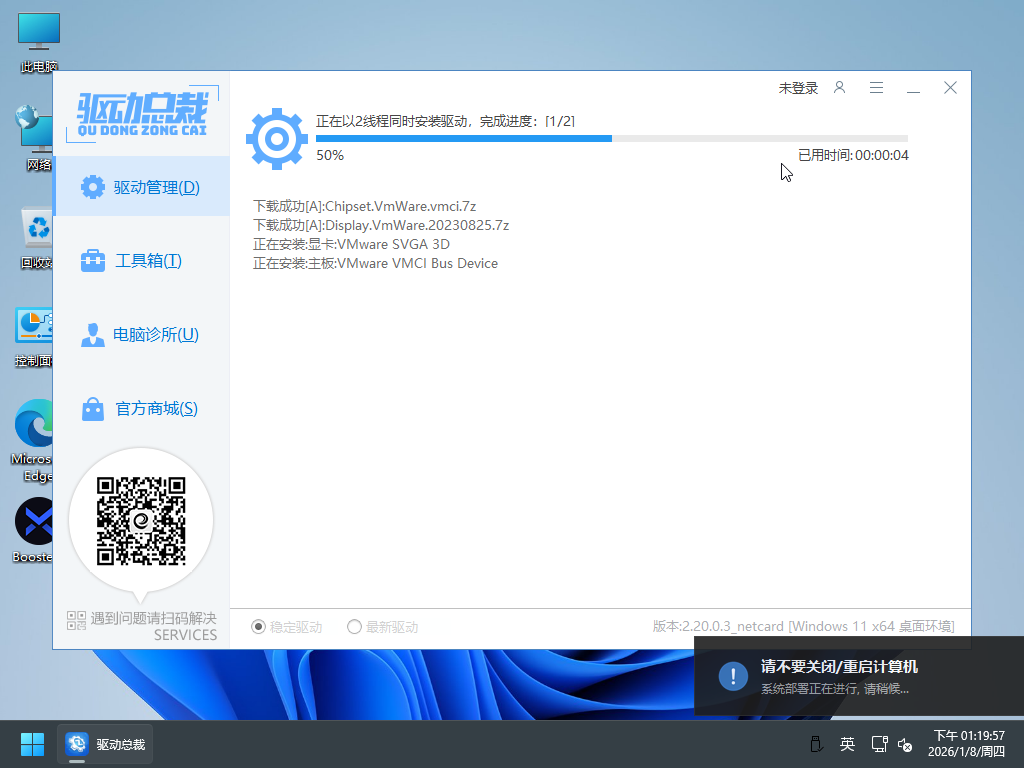Switch to 驱动管理(D) tab
1024x768 pixels.
pyautogui.click(x=141, y=187)
